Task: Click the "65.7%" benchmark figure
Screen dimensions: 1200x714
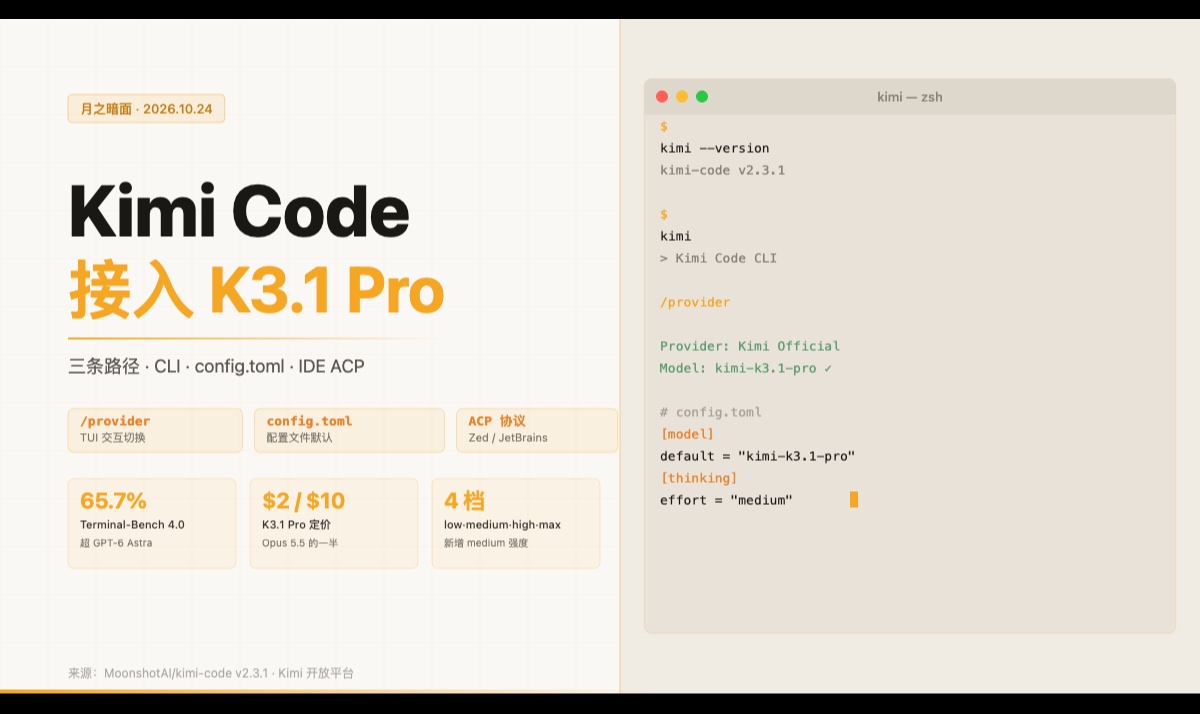Action: 114,501
